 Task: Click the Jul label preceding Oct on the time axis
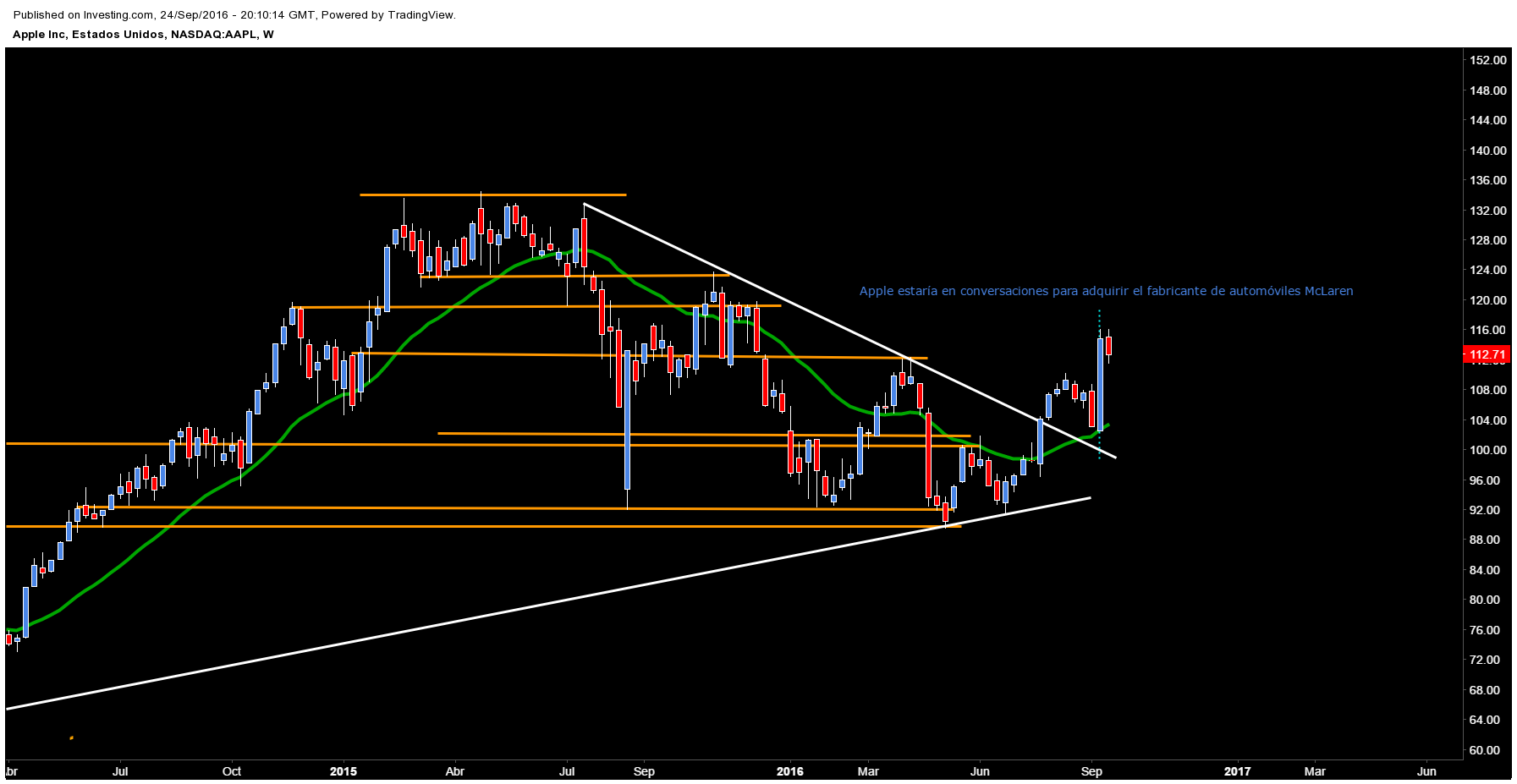tap(120, 771)
